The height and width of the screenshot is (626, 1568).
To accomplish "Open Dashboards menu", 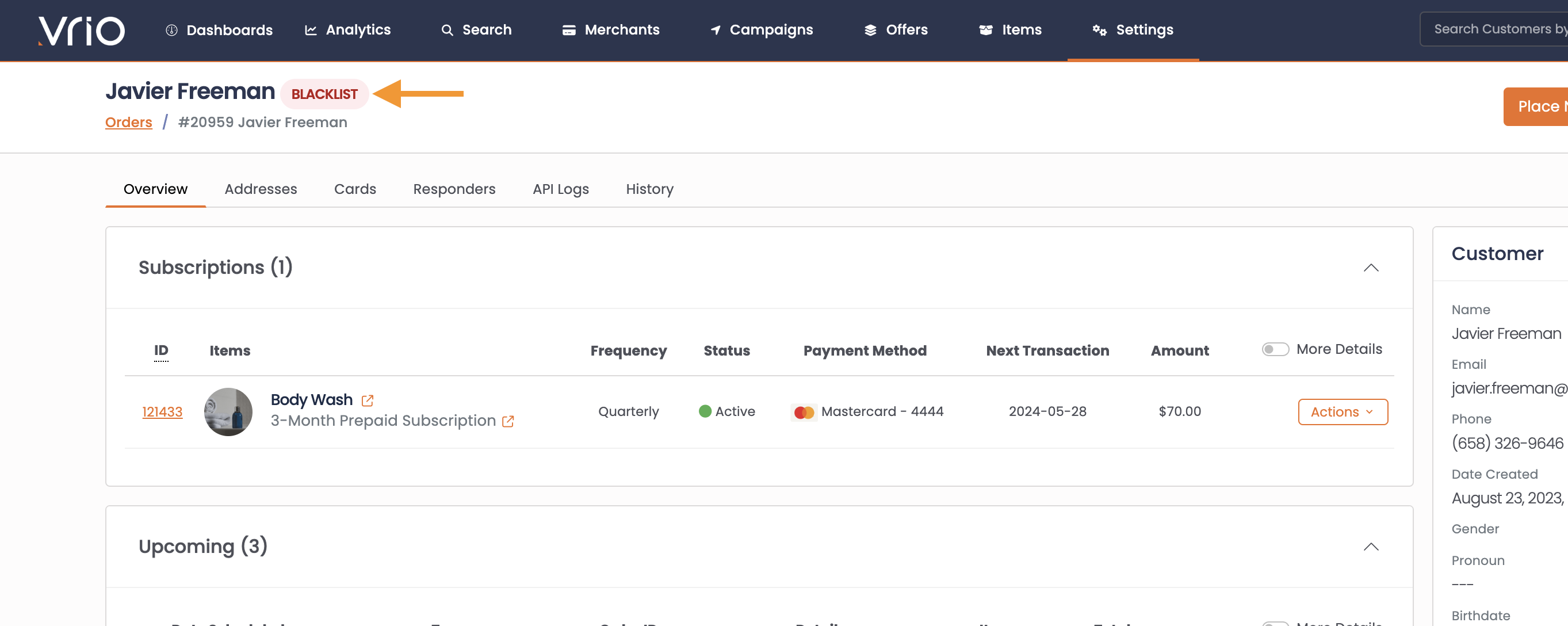I will point(219,30).
